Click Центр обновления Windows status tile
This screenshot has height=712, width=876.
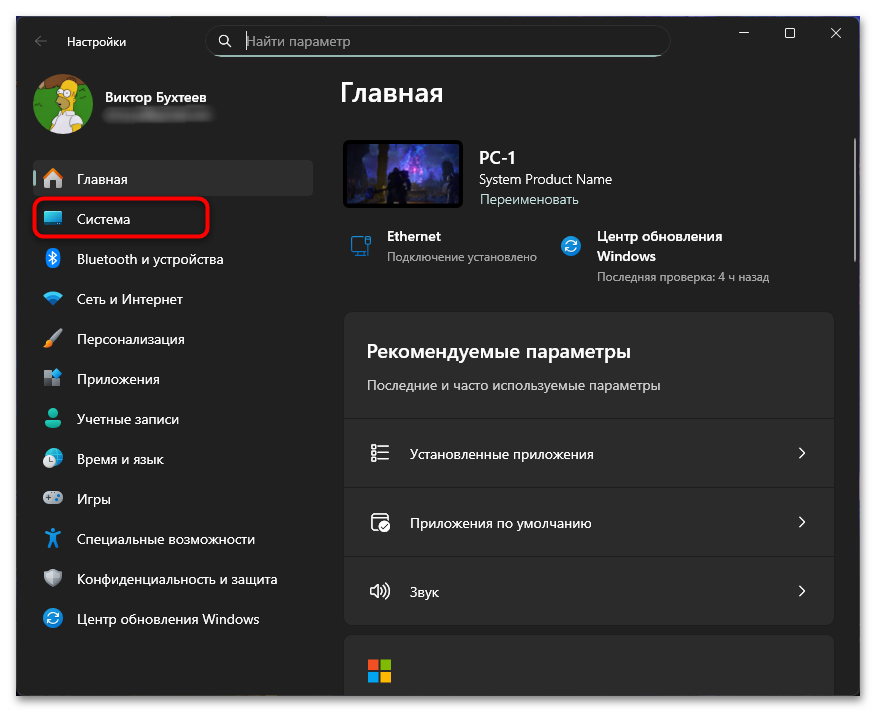click(665, 256)
